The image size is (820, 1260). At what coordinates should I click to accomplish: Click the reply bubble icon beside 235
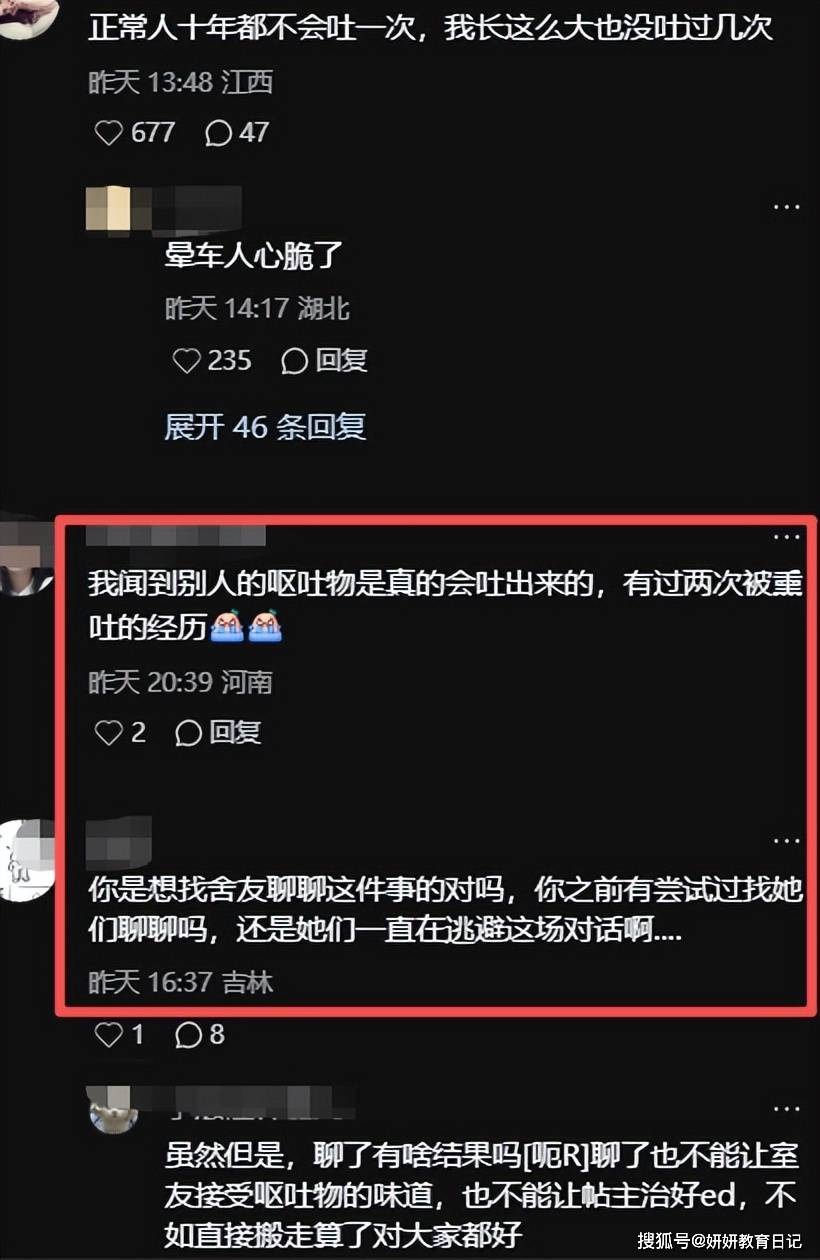coord(294,360)
